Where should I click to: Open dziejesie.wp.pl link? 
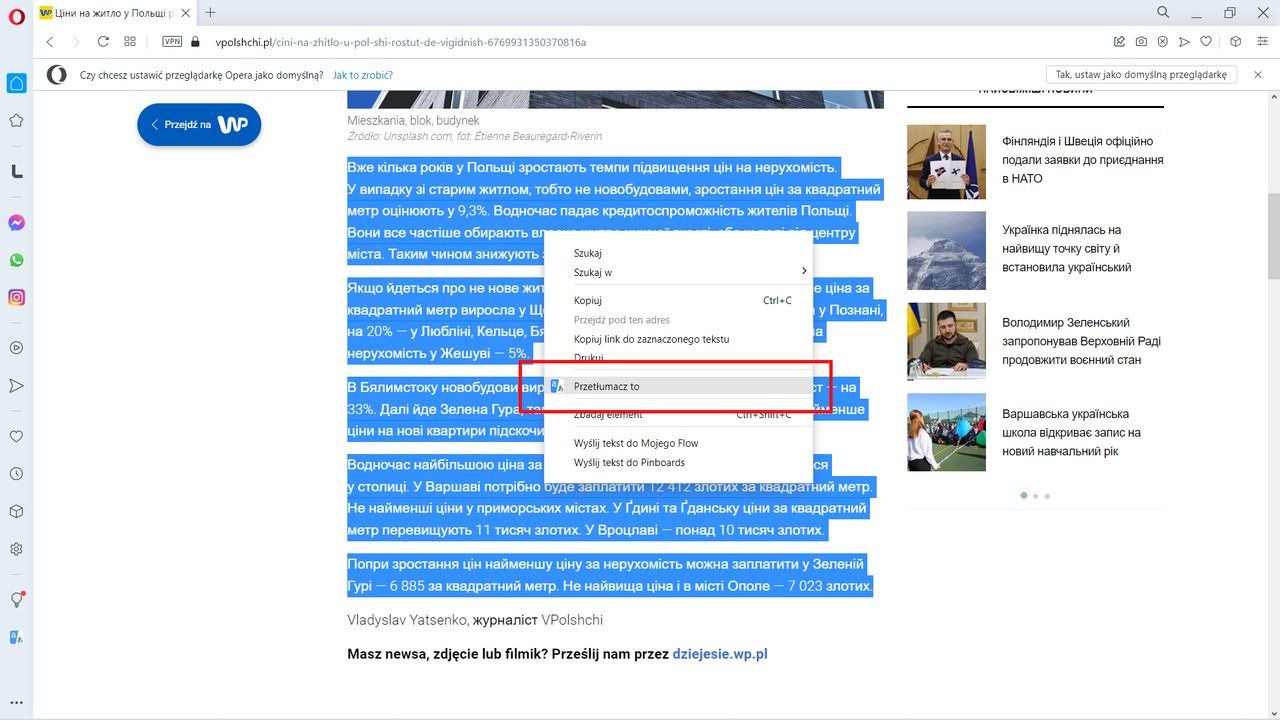720,654
